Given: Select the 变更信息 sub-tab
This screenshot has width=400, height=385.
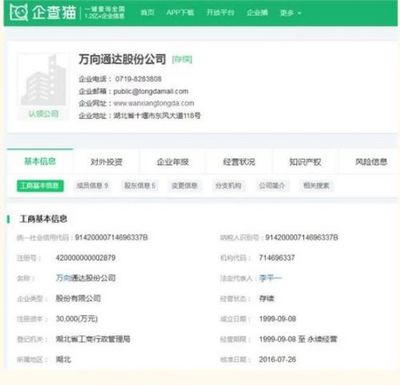Looking at the screenshot, I should [x=184, y=186].
